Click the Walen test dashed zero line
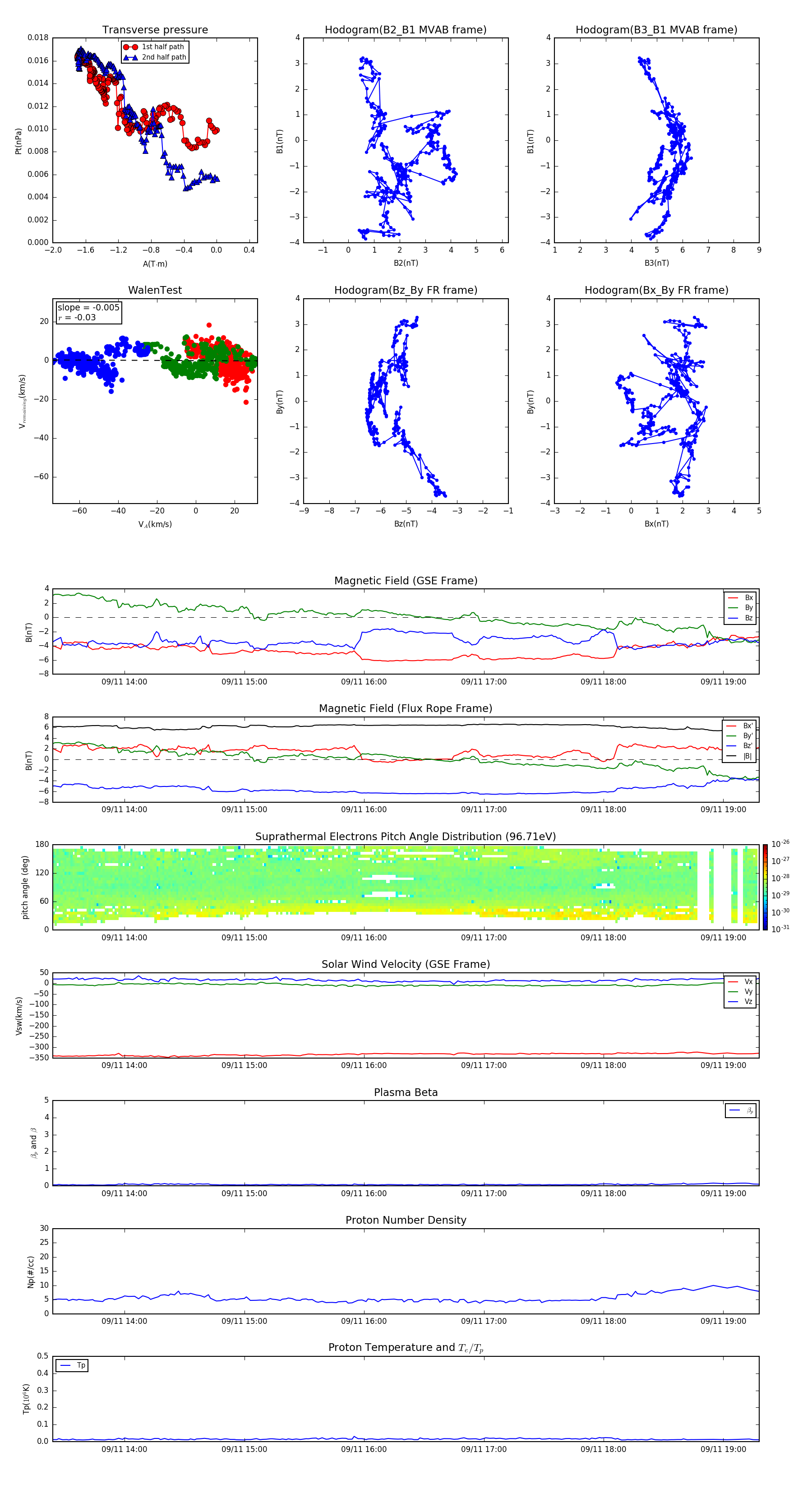Screen dimensions: 812x1489 (x=155, y=360)
